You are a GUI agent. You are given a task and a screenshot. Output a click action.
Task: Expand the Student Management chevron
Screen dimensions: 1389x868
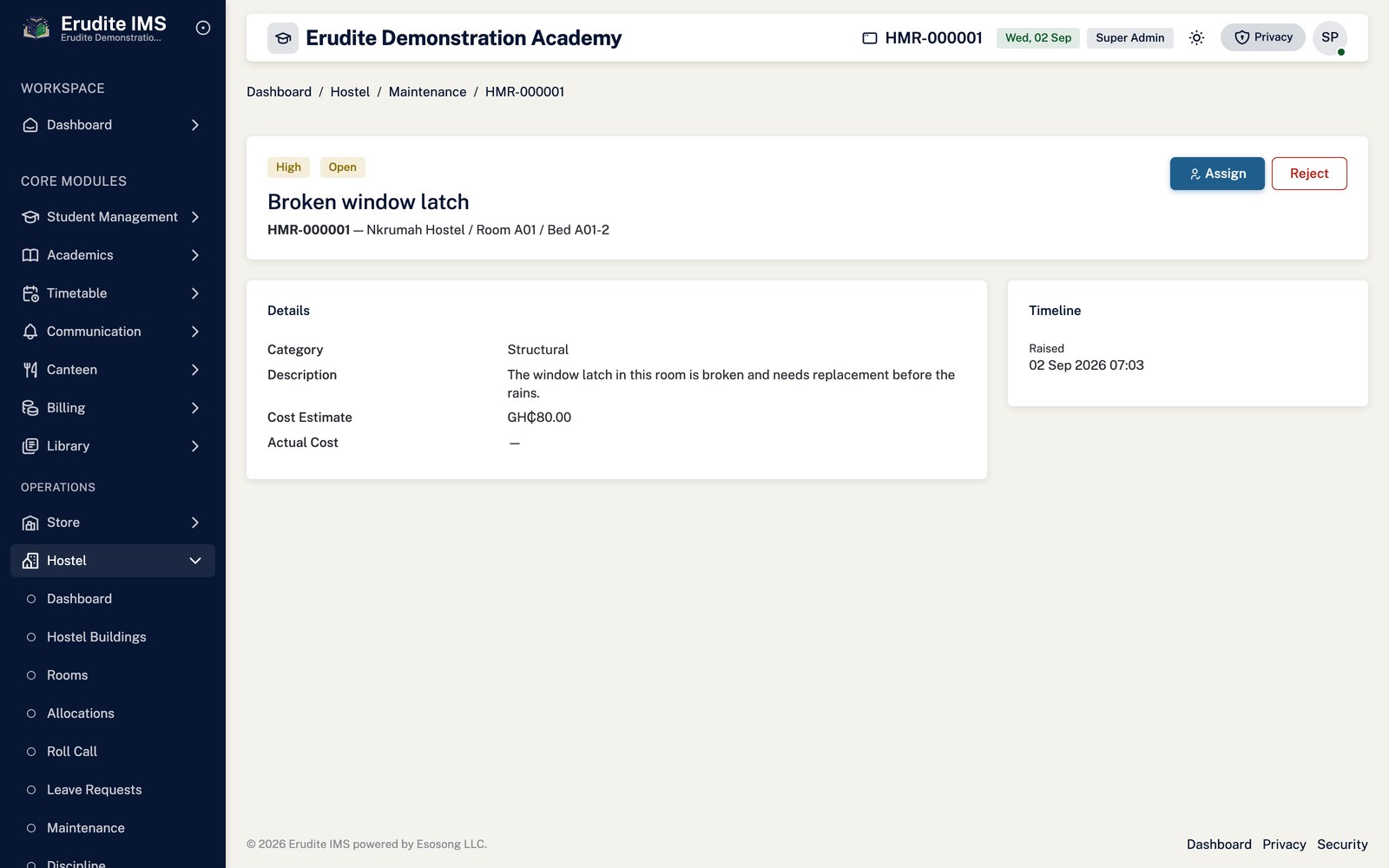[195, 217]
